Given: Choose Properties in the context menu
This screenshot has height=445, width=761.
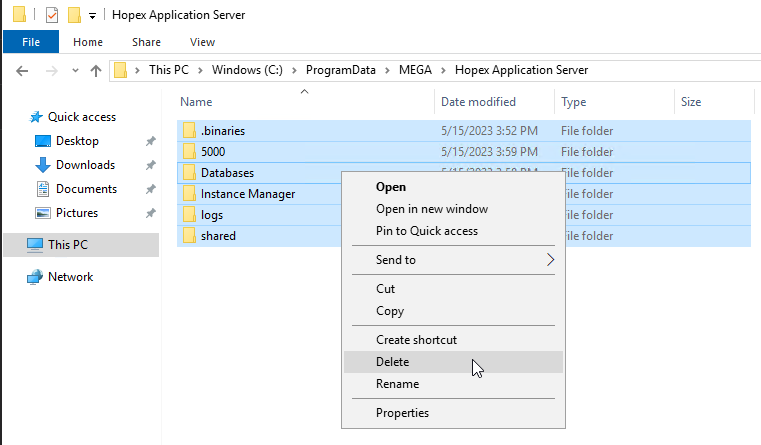Looking at the screenshot, I should click(453, 413).
